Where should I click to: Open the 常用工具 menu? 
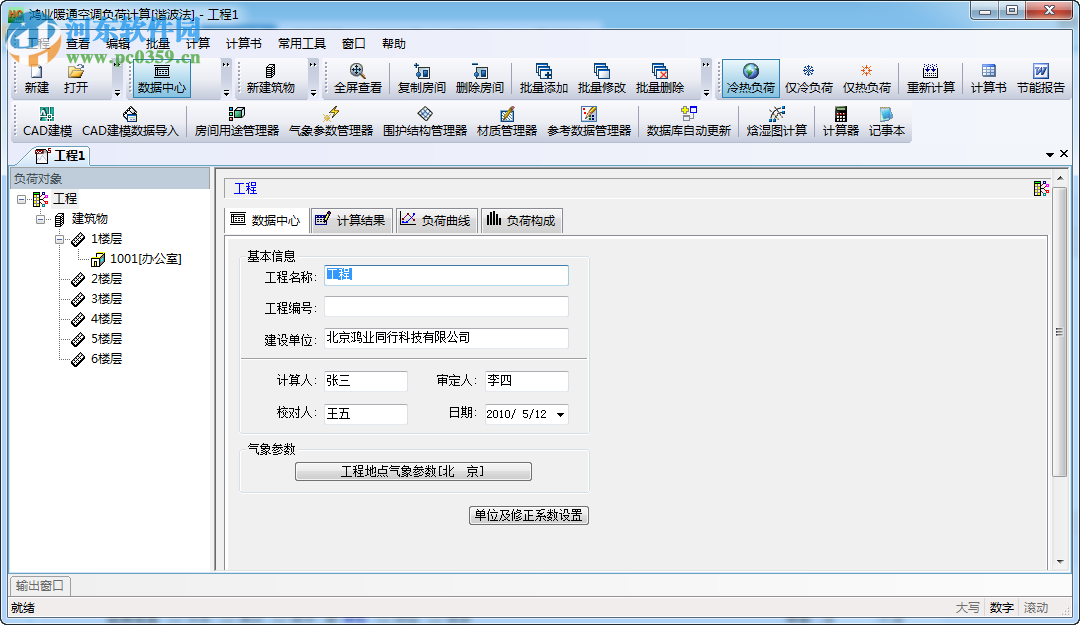pyautogui.click(x=302, y=43)
